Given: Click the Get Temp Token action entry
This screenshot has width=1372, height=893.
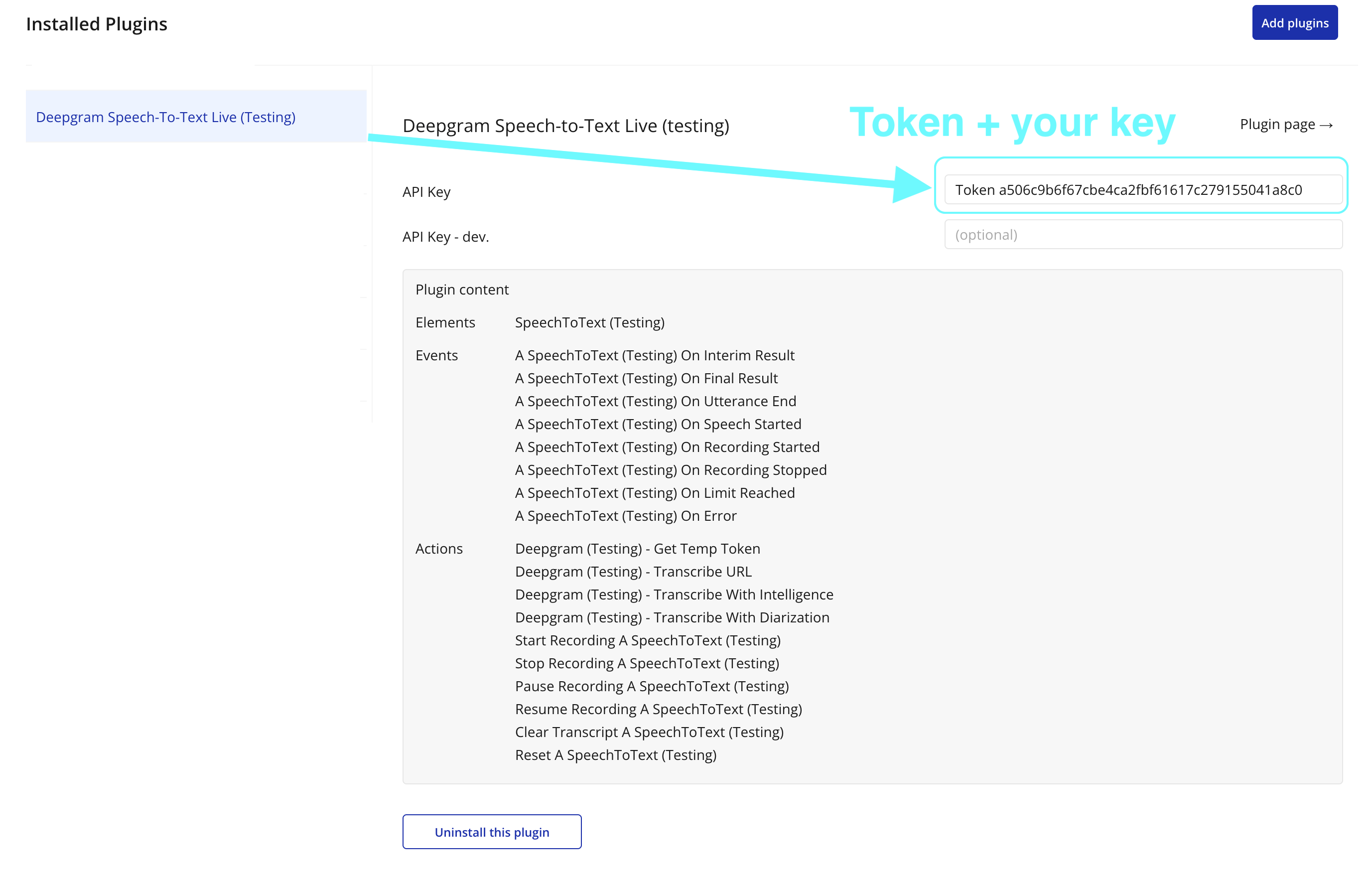Looking at the screenshot, I should pyautogui.click(x=637, y=549).
